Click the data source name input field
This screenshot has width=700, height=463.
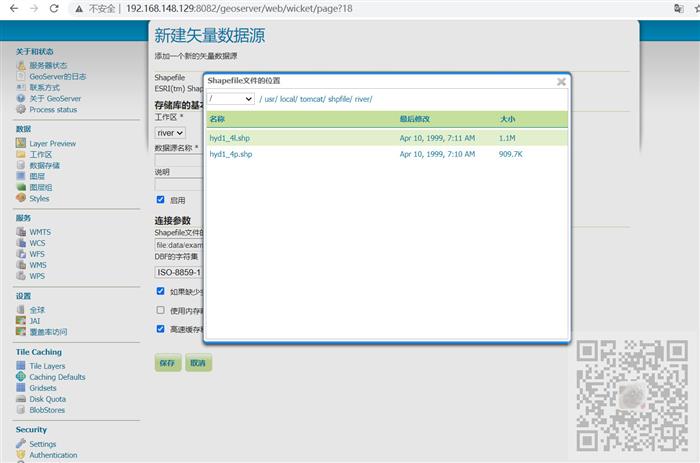point(179,160)
